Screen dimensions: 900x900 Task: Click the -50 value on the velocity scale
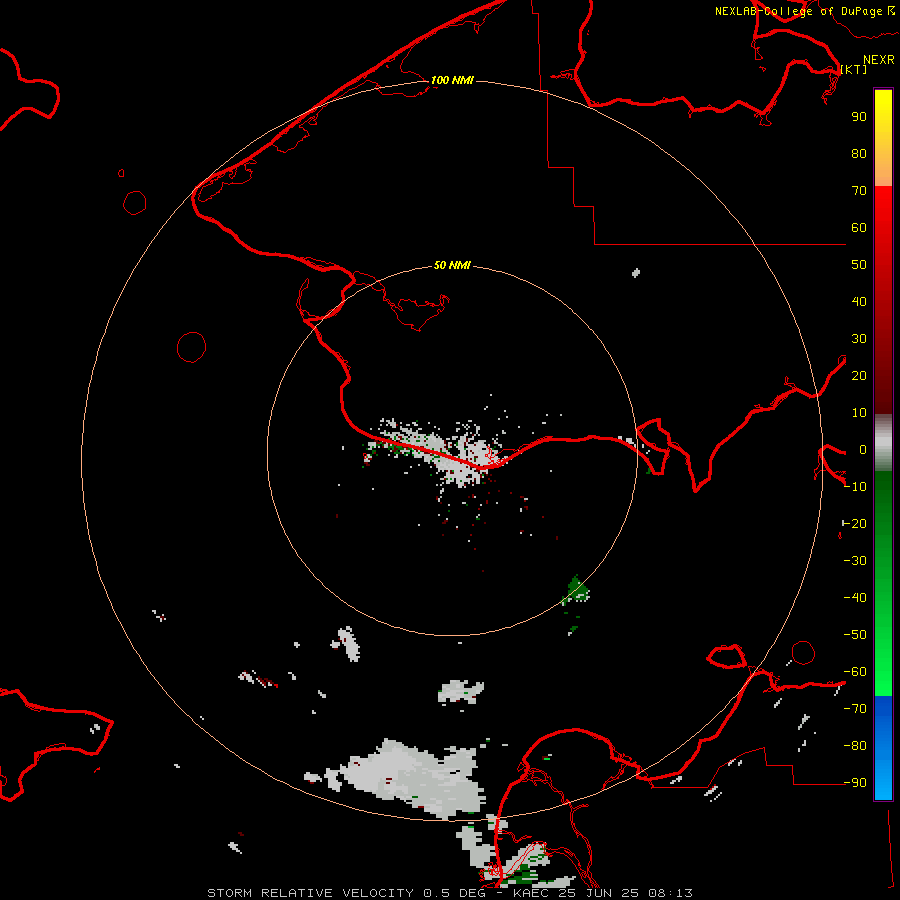[x=855, y=635]
